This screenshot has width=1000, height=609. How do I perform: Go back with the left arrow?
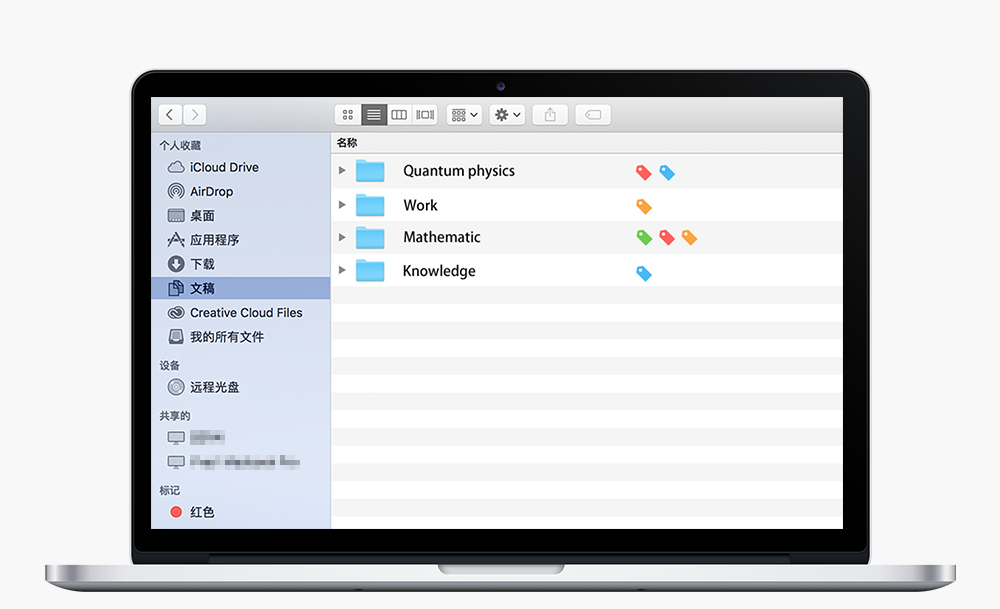tap(170, 115)
